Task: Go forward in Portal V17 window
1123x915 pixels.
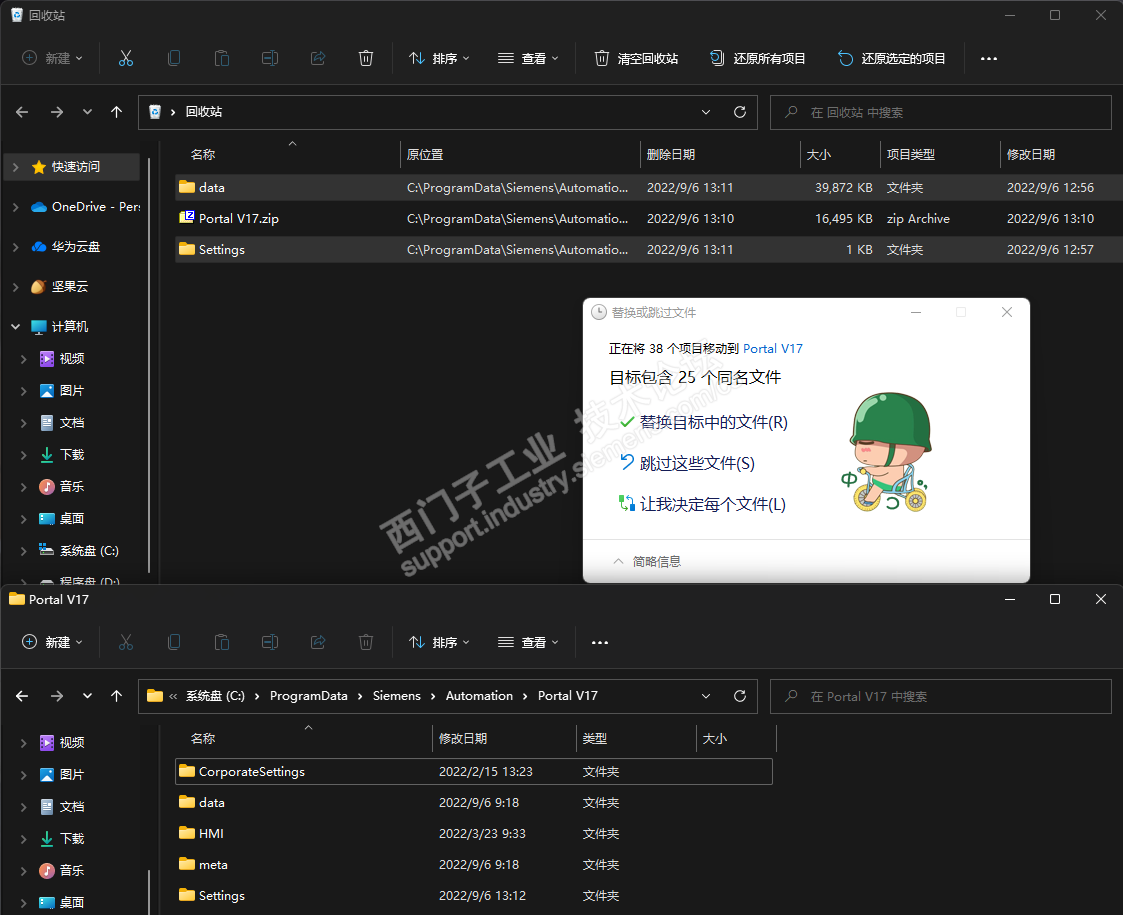Action: point(57,696)
